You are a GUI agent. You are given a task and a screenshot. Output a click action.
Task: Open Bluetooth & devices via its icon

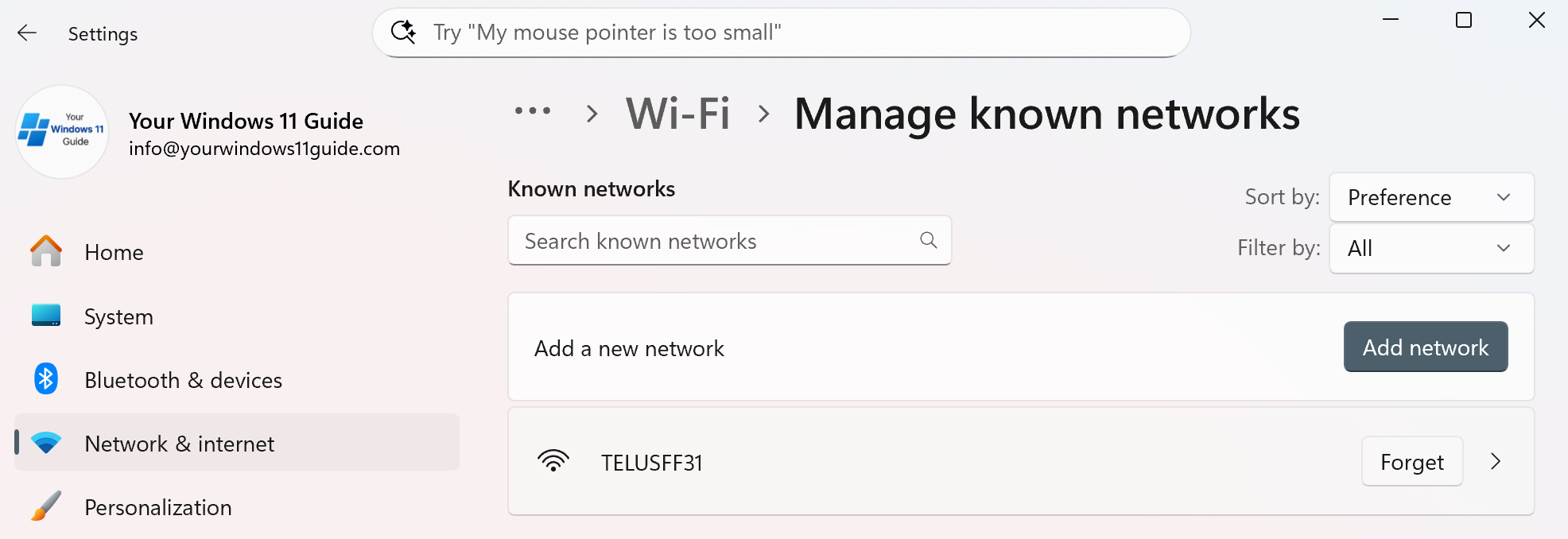click(46, 379)
